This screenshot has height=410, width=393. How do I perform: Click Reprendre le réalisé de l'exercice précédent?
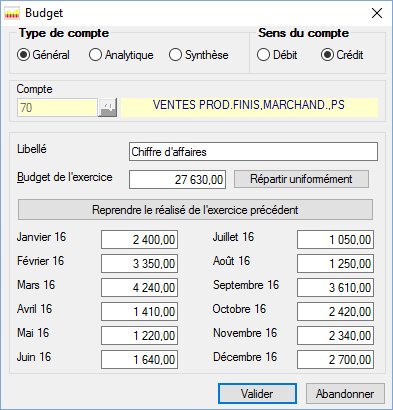tap(195, 210)
